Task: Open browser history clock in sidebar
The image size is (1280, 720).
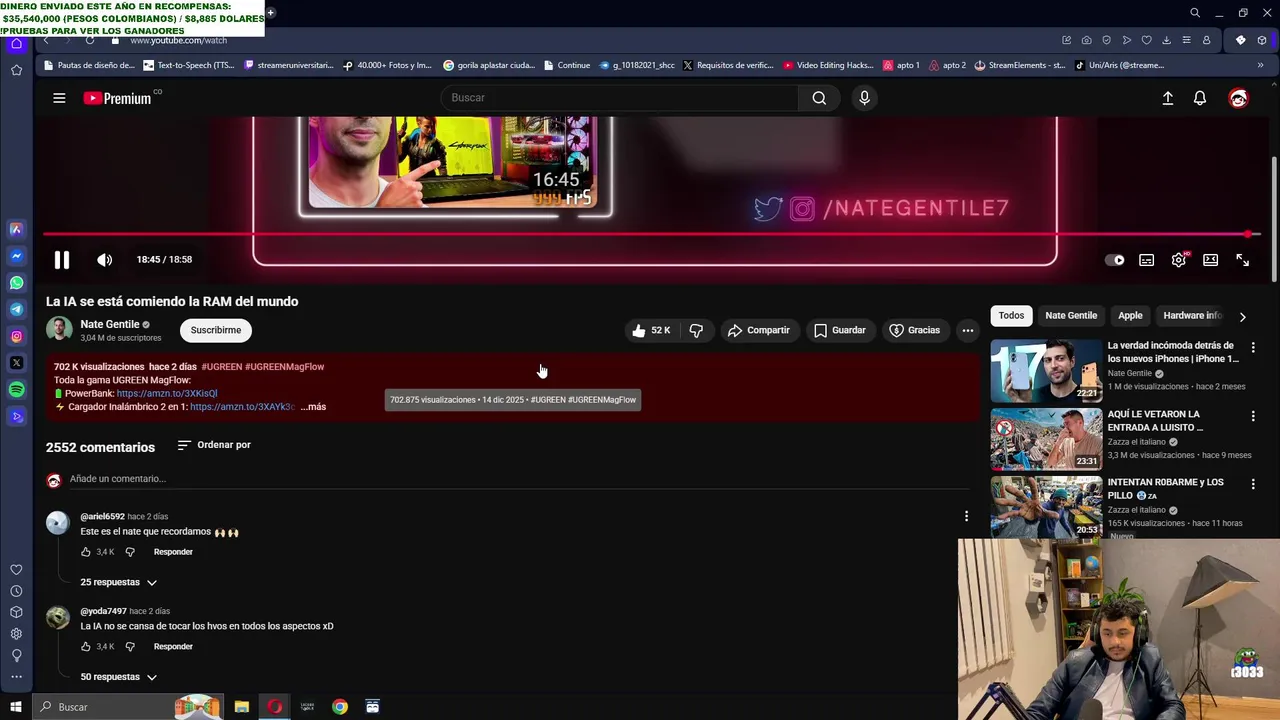Action: pyautogui.click(x=16, y=591)
